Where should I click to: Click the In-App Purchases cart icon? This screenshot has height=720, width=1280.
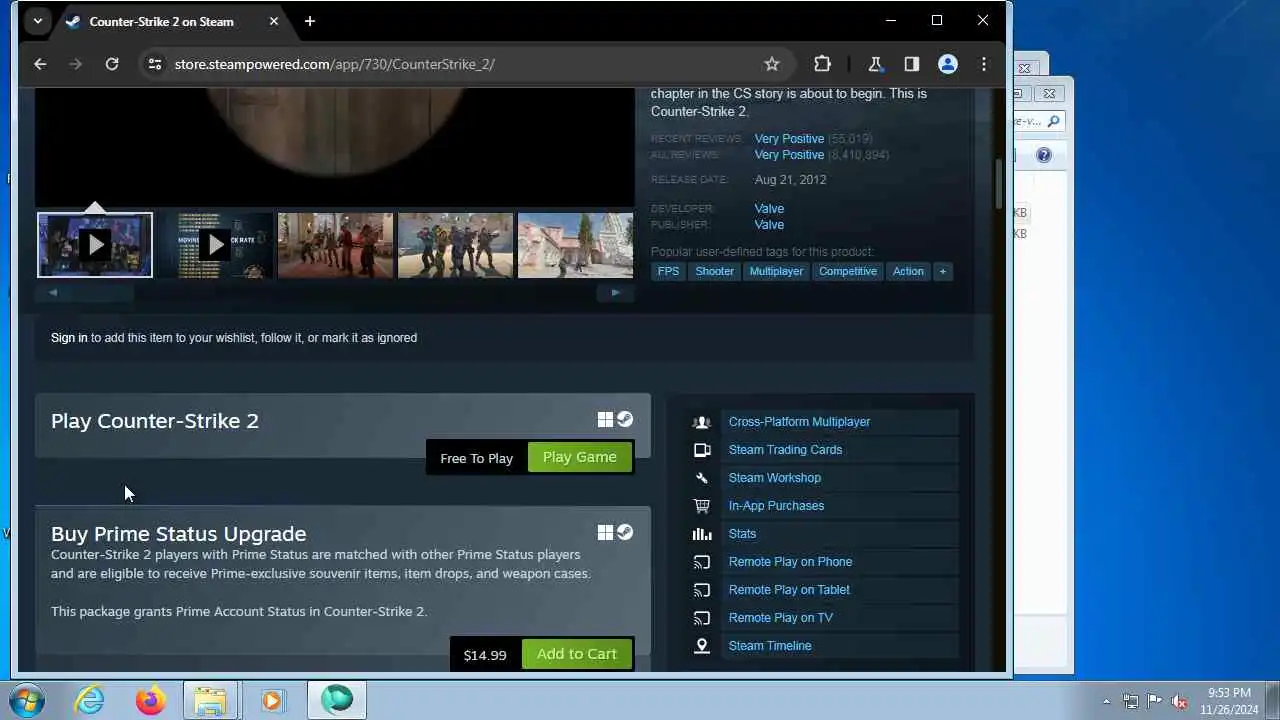click(x=702, y=506)
